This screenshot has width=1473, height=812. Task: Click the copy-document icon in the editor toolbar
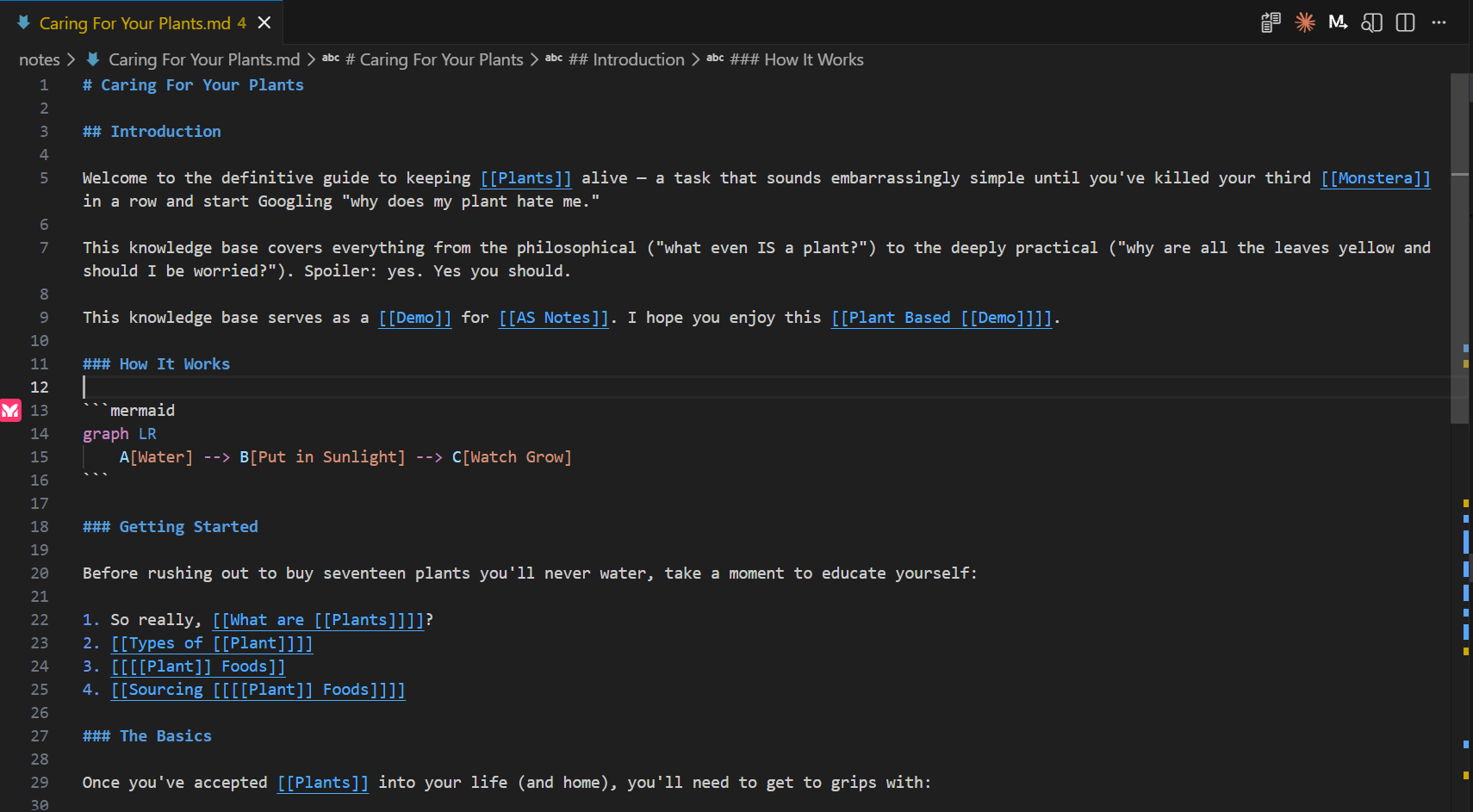[1270, 22]
